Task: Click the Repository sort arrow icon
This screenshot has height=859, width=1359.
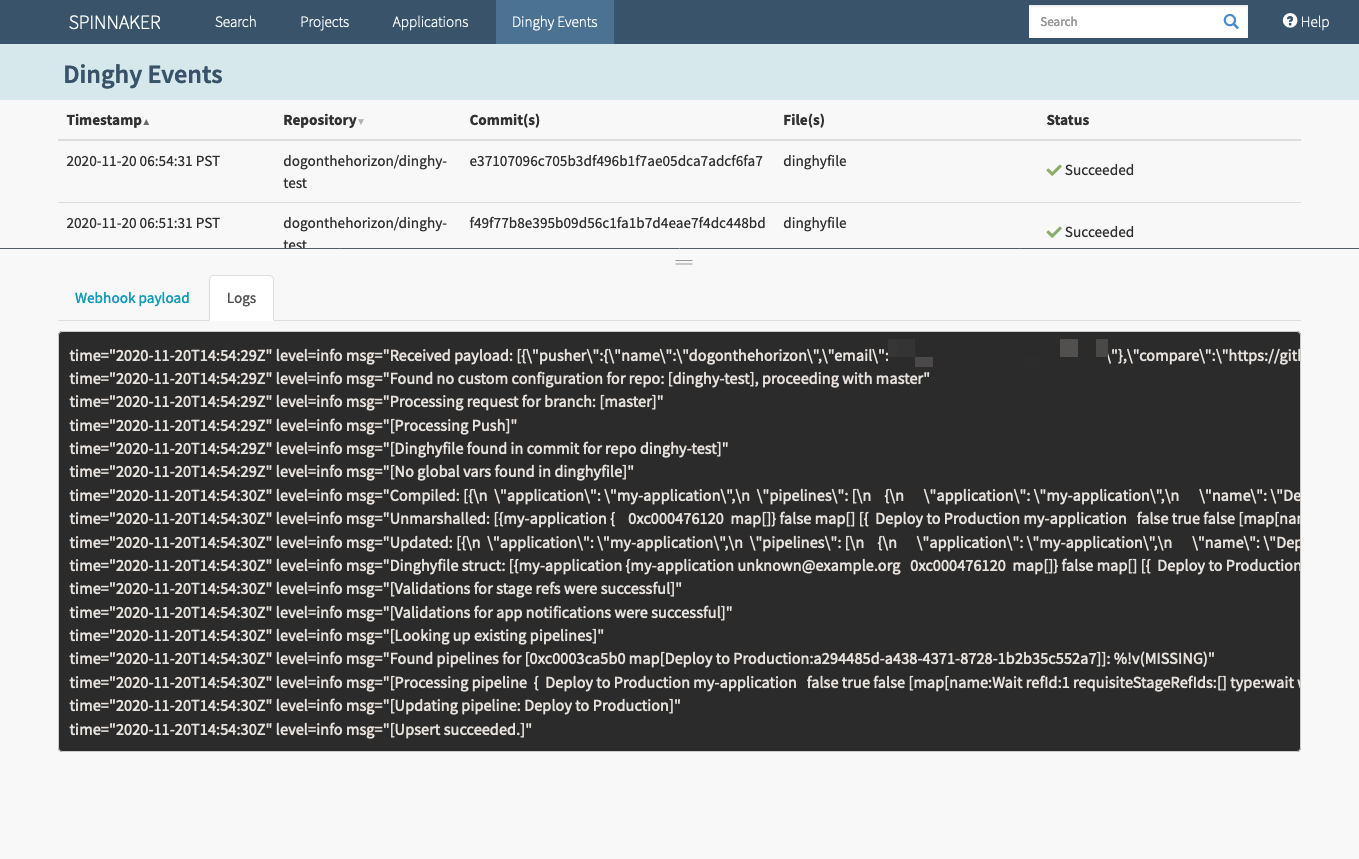Action: [361, 122]
